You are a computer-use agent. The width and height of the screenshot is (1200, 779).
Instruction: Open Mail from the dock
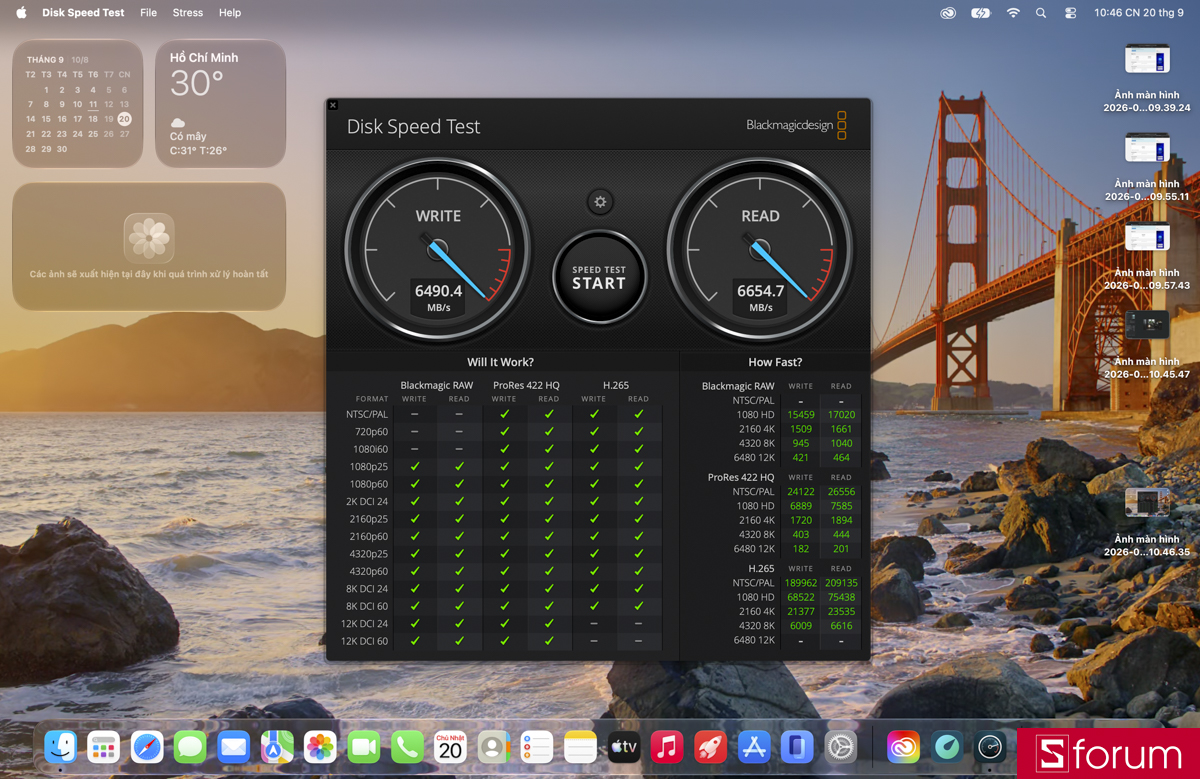[233, 747]
